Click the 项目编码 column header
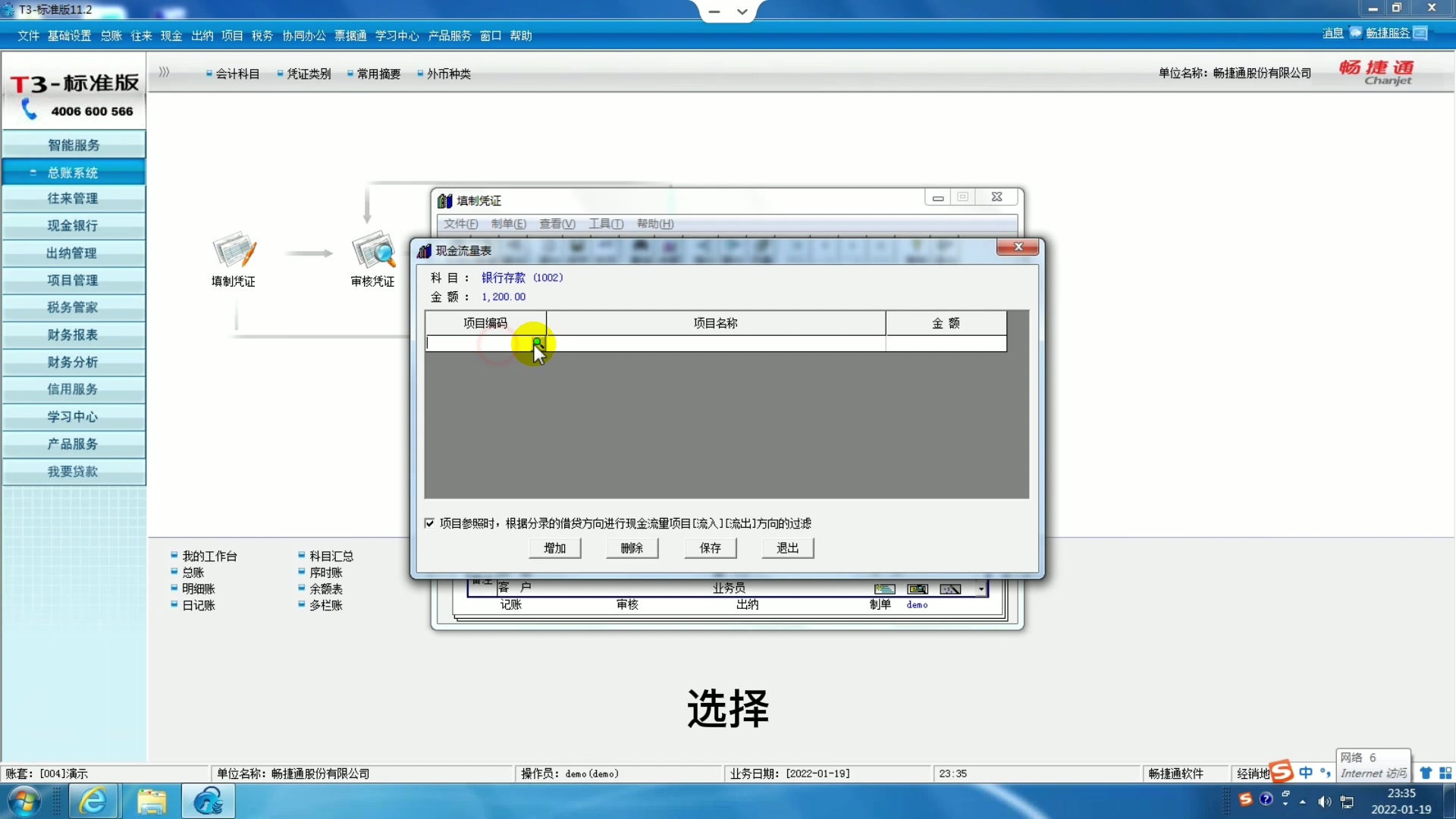The width and height of the screenshot is (1456, 819). 485,323
